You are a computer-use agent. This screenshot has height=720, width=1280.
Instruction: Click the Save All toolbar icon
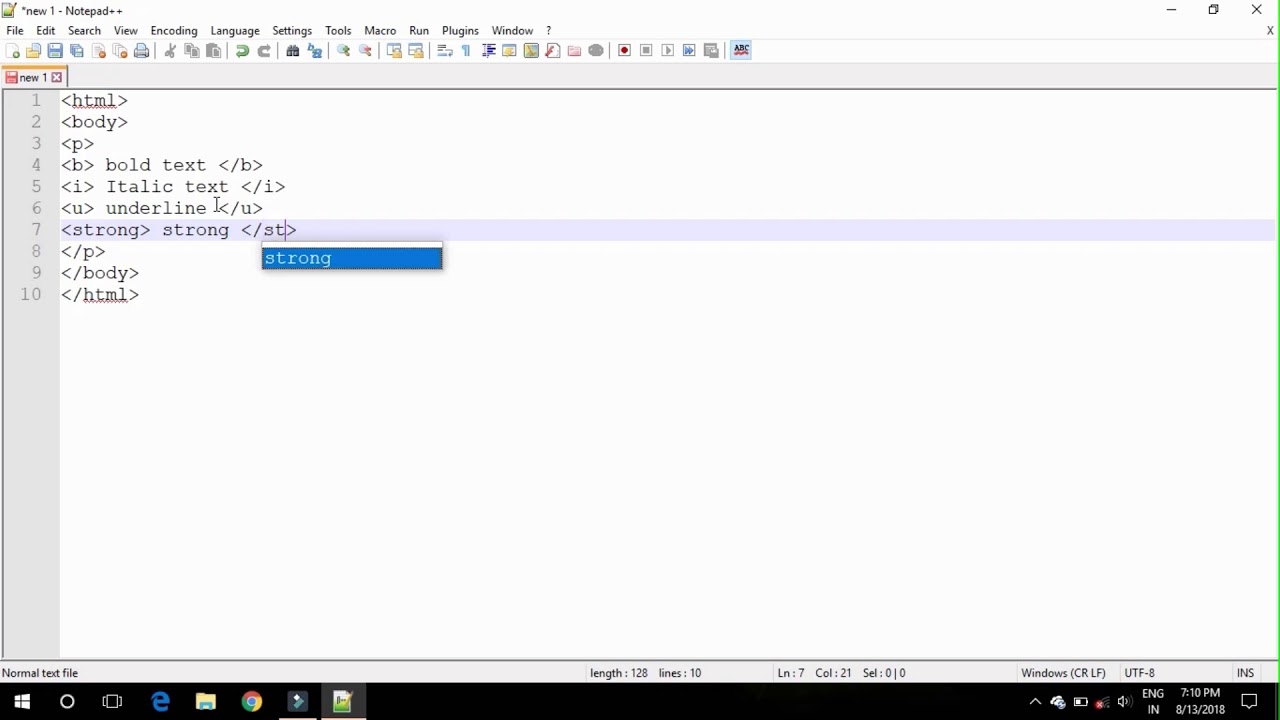tap(77, 51)
